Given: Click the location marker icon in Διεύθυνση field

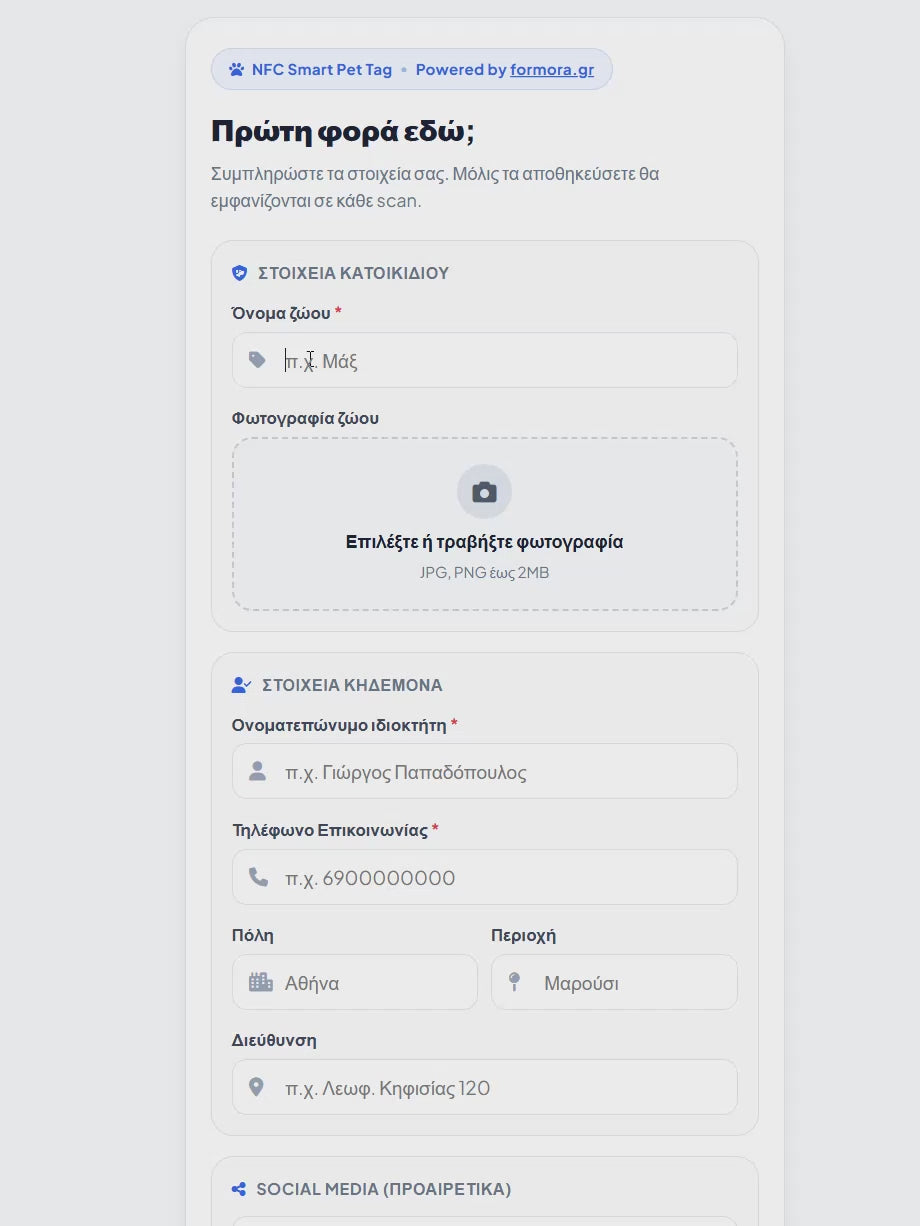Looking at the screenshot, I should click(x=256, y=1087).
